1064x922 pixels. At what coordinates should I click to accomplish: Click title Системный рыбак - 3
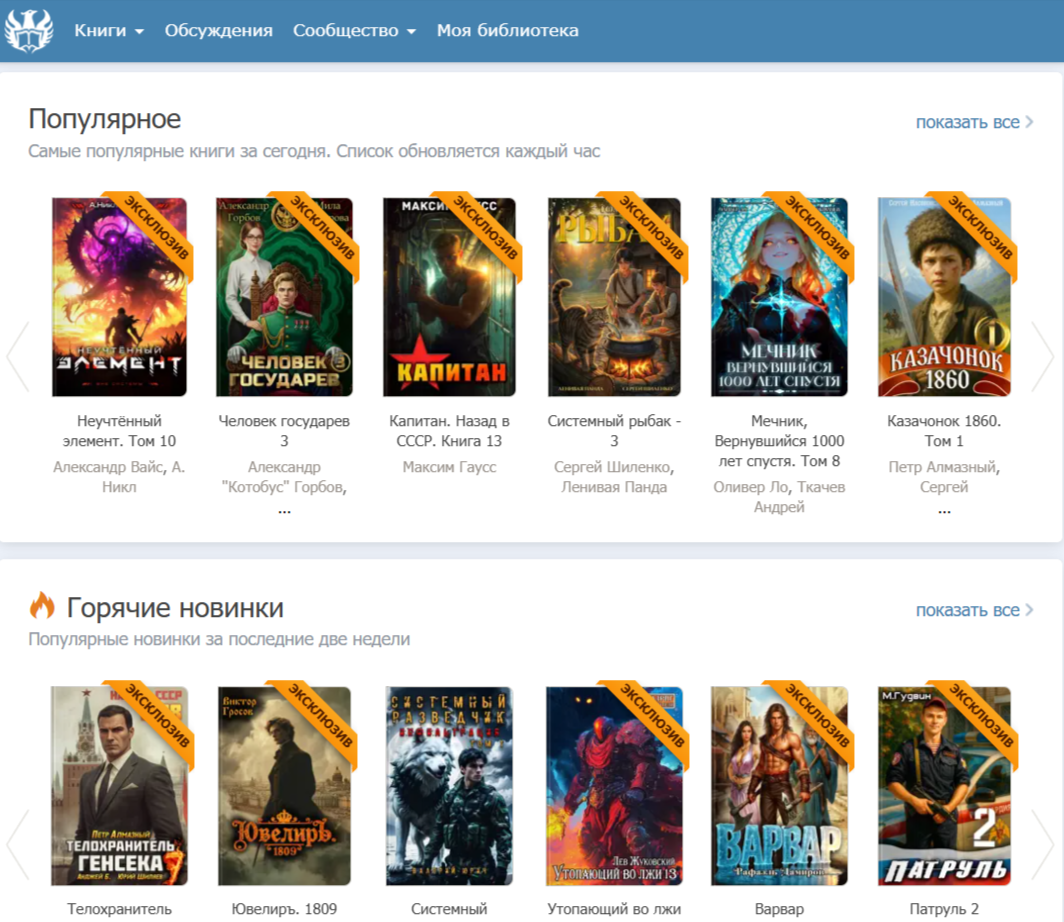(x=614, y=431)
